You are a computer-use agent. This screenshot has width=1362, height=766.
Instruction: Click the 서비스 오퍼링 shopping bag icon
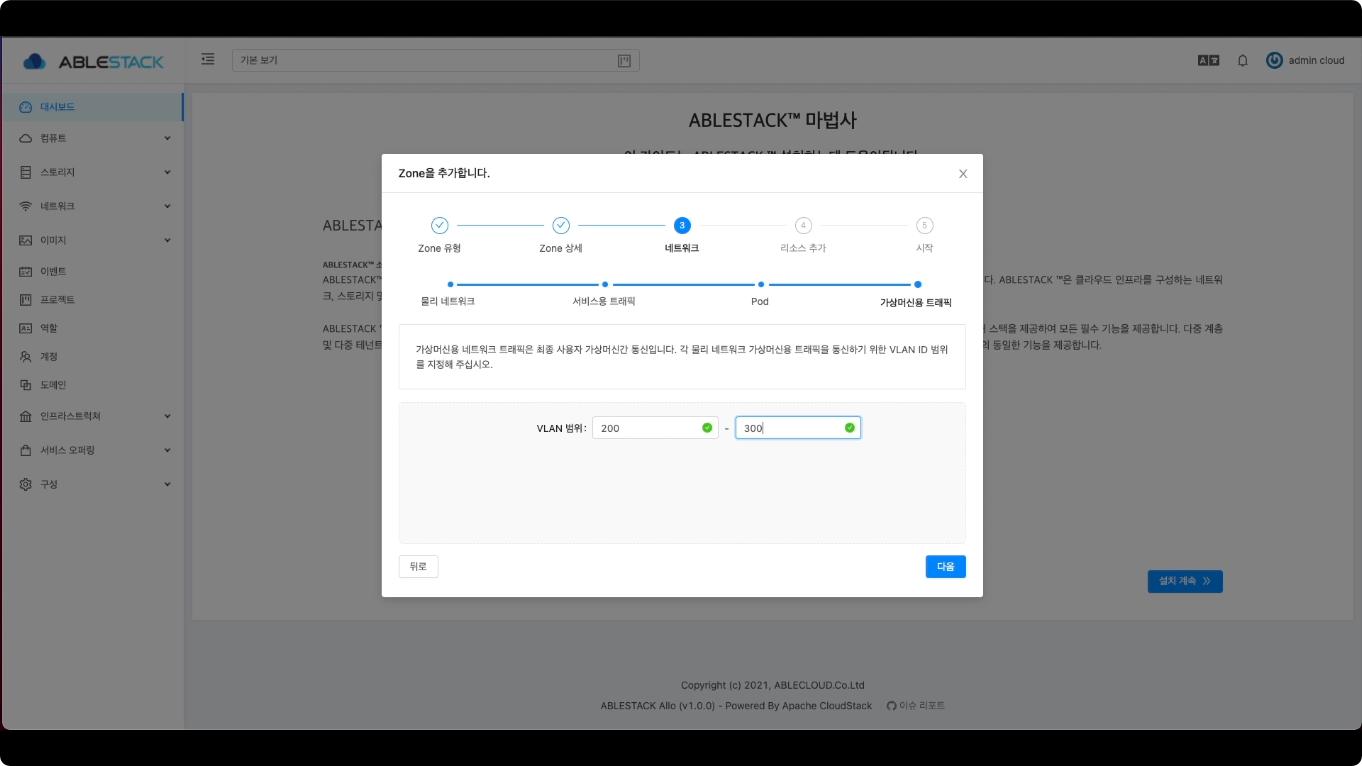coord(26,450)
